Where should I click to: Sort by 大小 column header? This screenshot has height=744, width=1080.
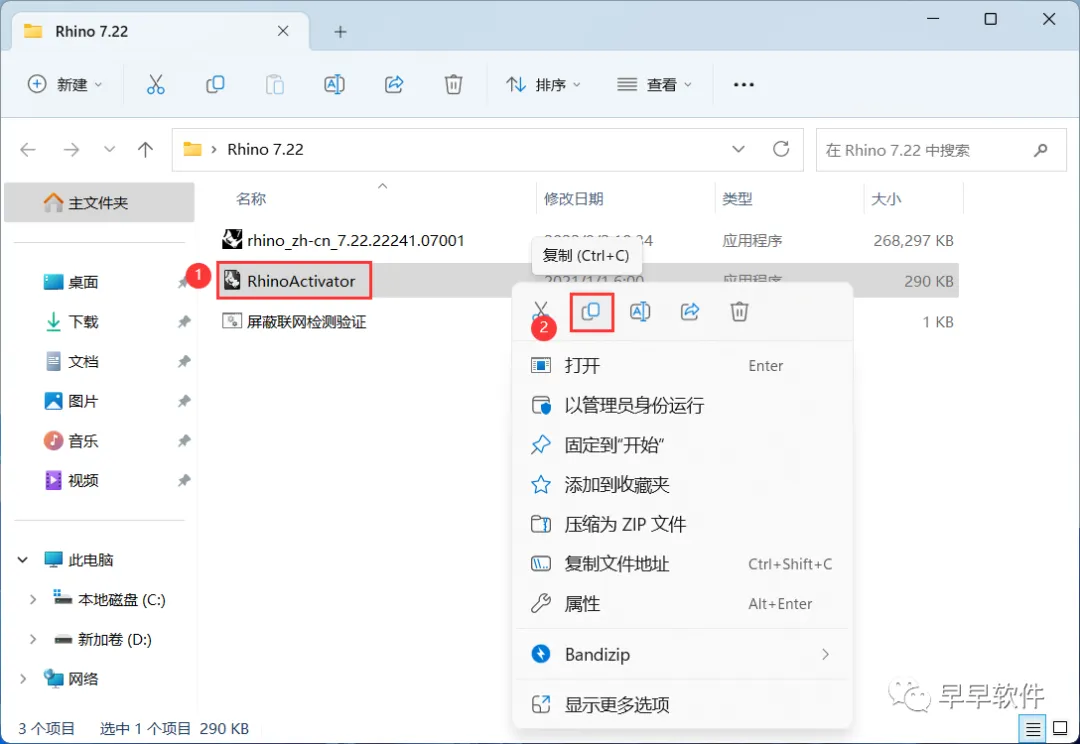886,199
